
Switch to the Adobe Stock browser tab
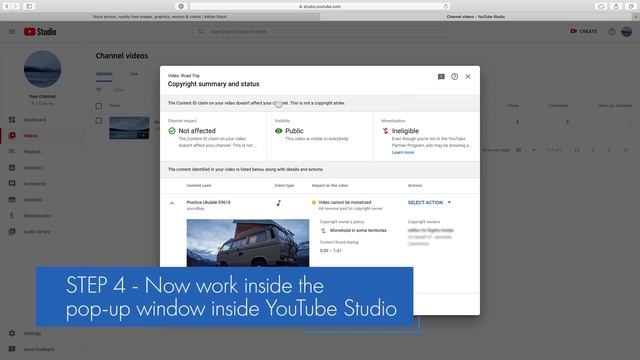tap(160, 17)
